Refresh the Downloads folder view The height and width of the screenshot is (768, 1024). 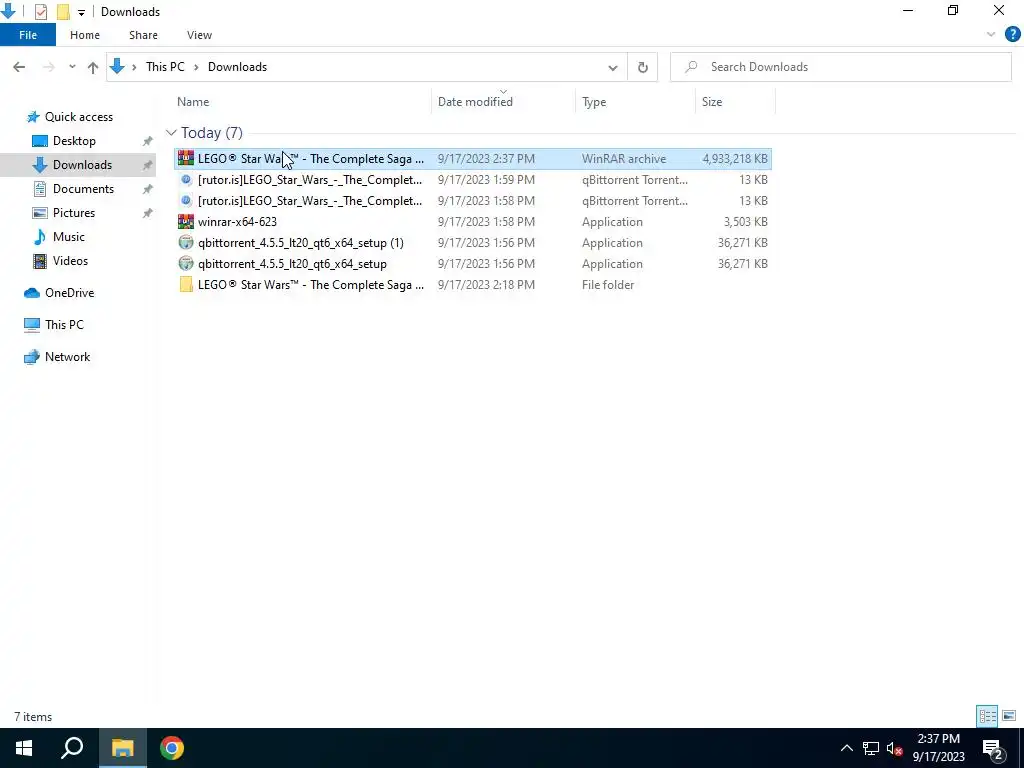point(643,67)
